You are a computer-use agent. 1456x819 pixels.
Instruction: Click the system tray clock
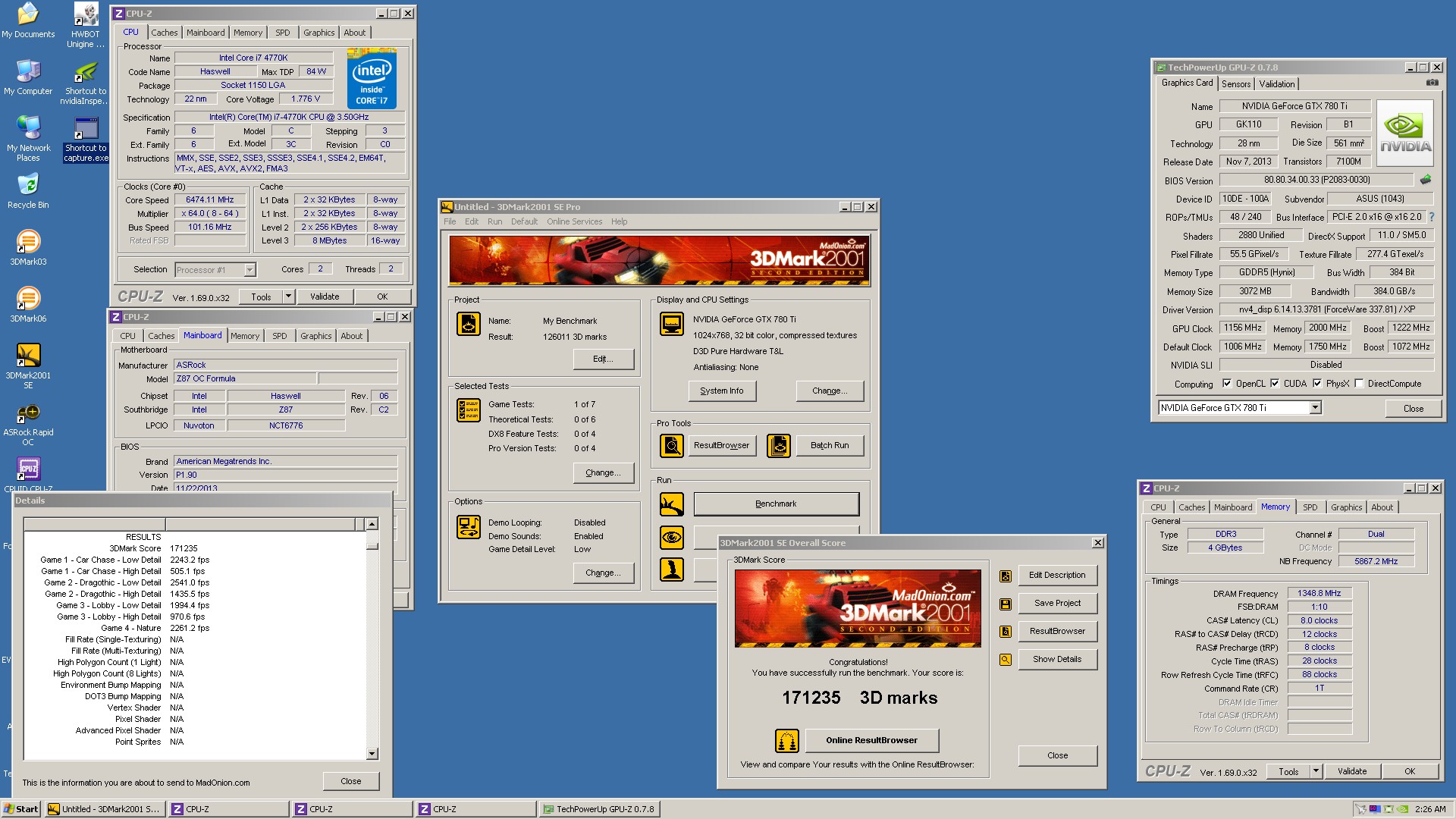point(1429,809)
